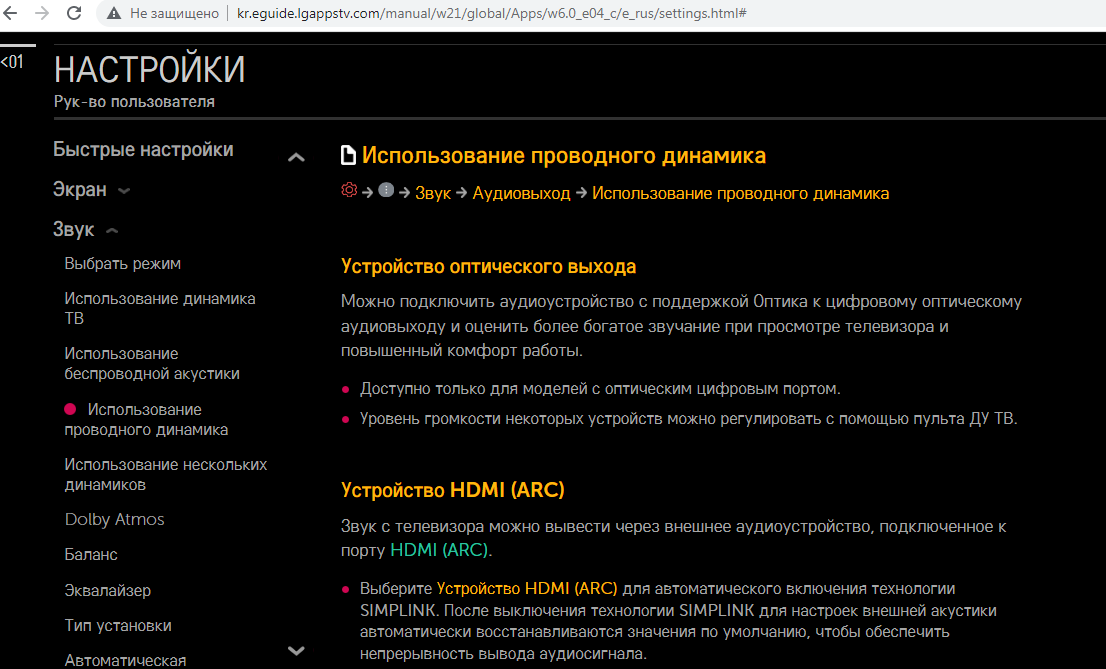Select the currently active Использование проводного динамика item
The width and height of the screenshot is (1106, 669).
[145, 419]
